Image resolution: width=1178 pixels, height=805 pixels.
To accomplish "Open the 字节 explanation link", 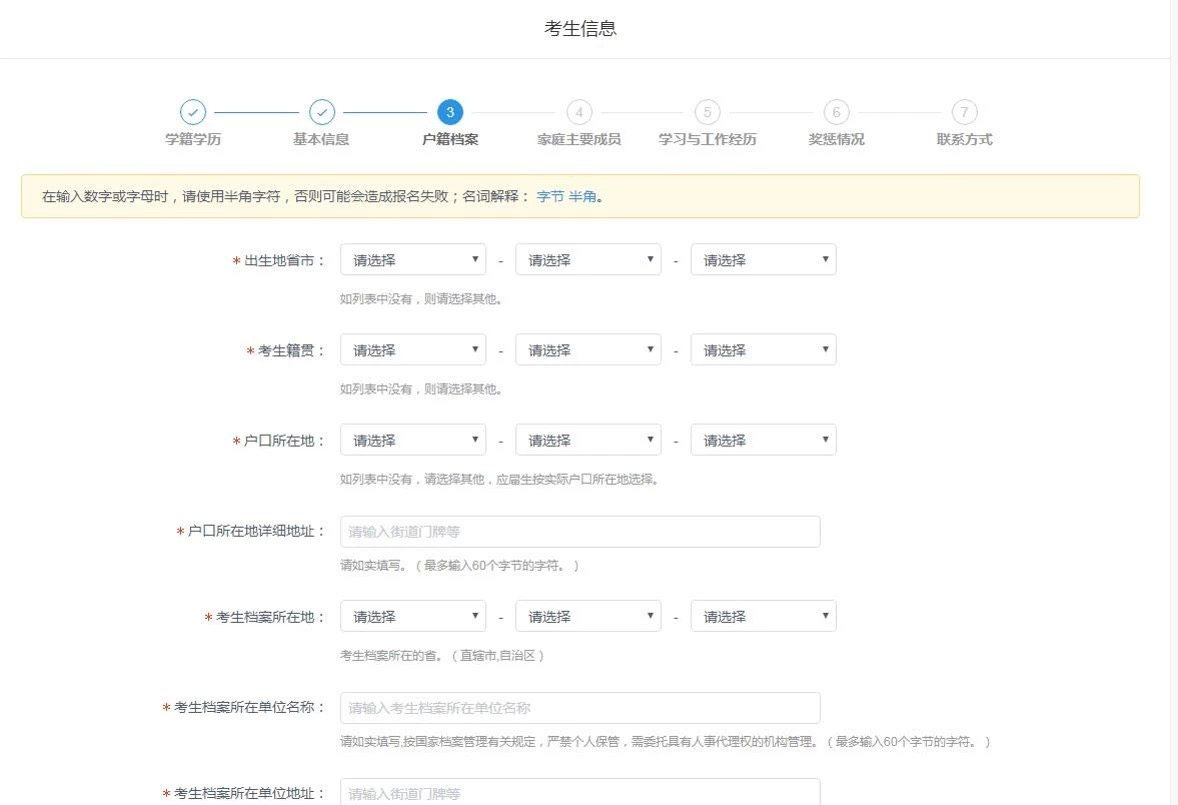I will [x=550, y=197].
